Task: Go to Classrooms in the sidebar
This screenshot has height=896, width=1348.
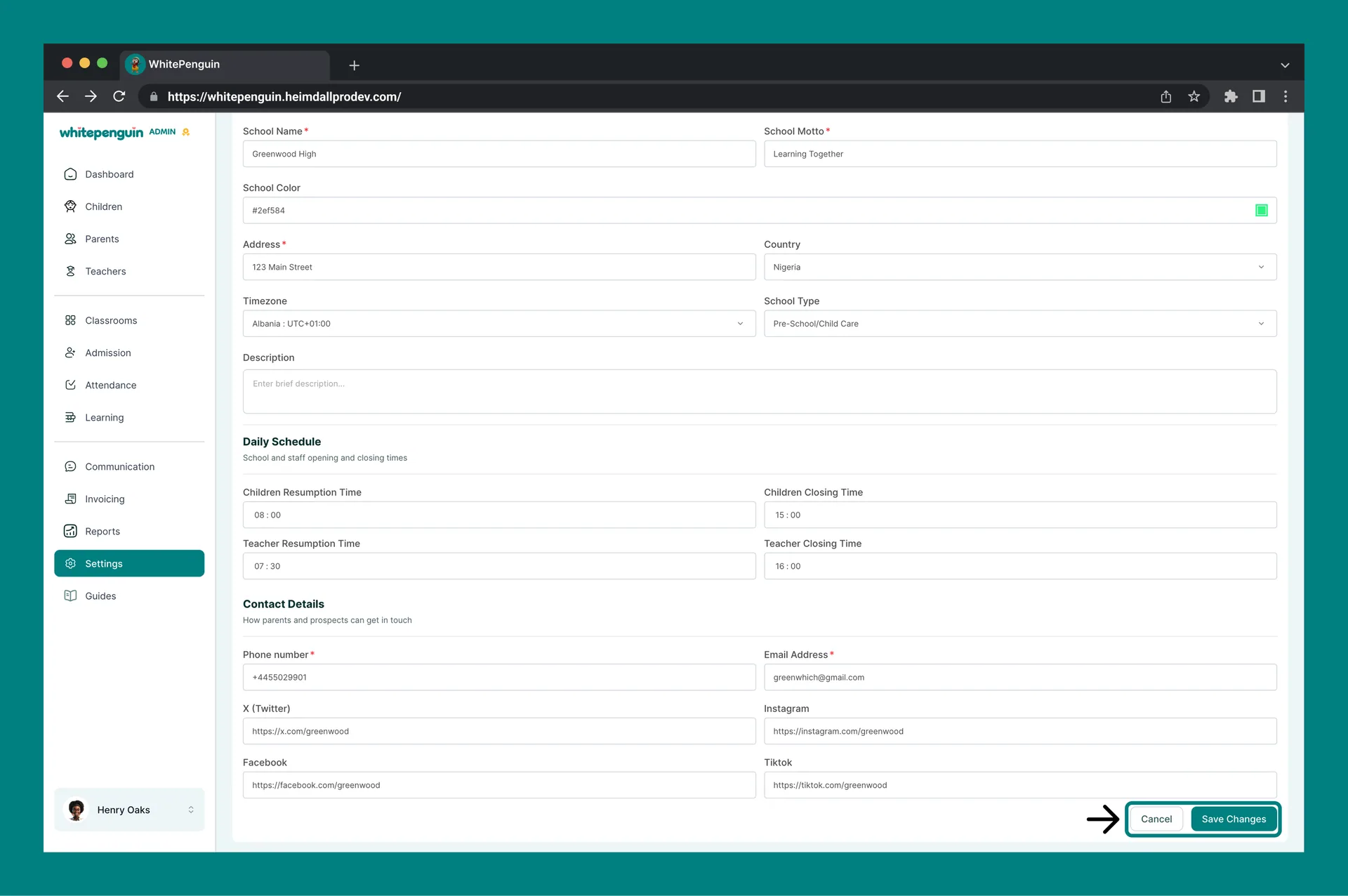Action: tap(129, 320)
